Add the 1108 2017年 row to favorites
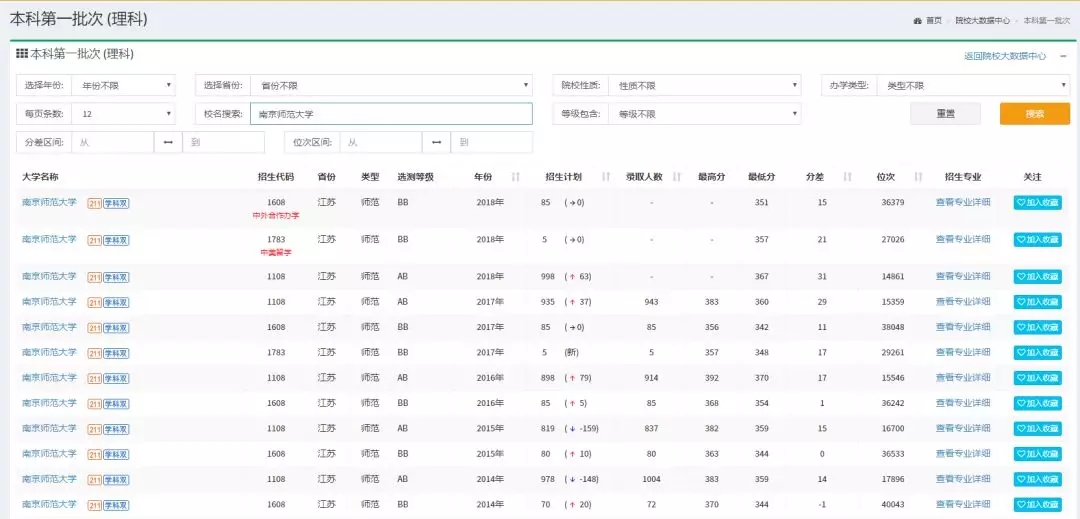The width and height of the screenshot is (1080, 519). tap(1037, 302)
